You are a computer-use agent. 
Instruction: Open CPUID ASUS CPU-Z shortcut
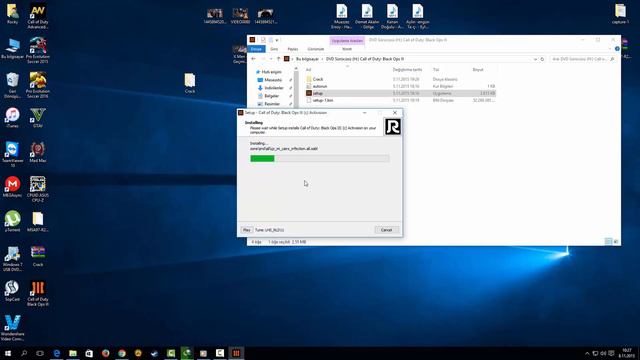[x=38, y=189]
